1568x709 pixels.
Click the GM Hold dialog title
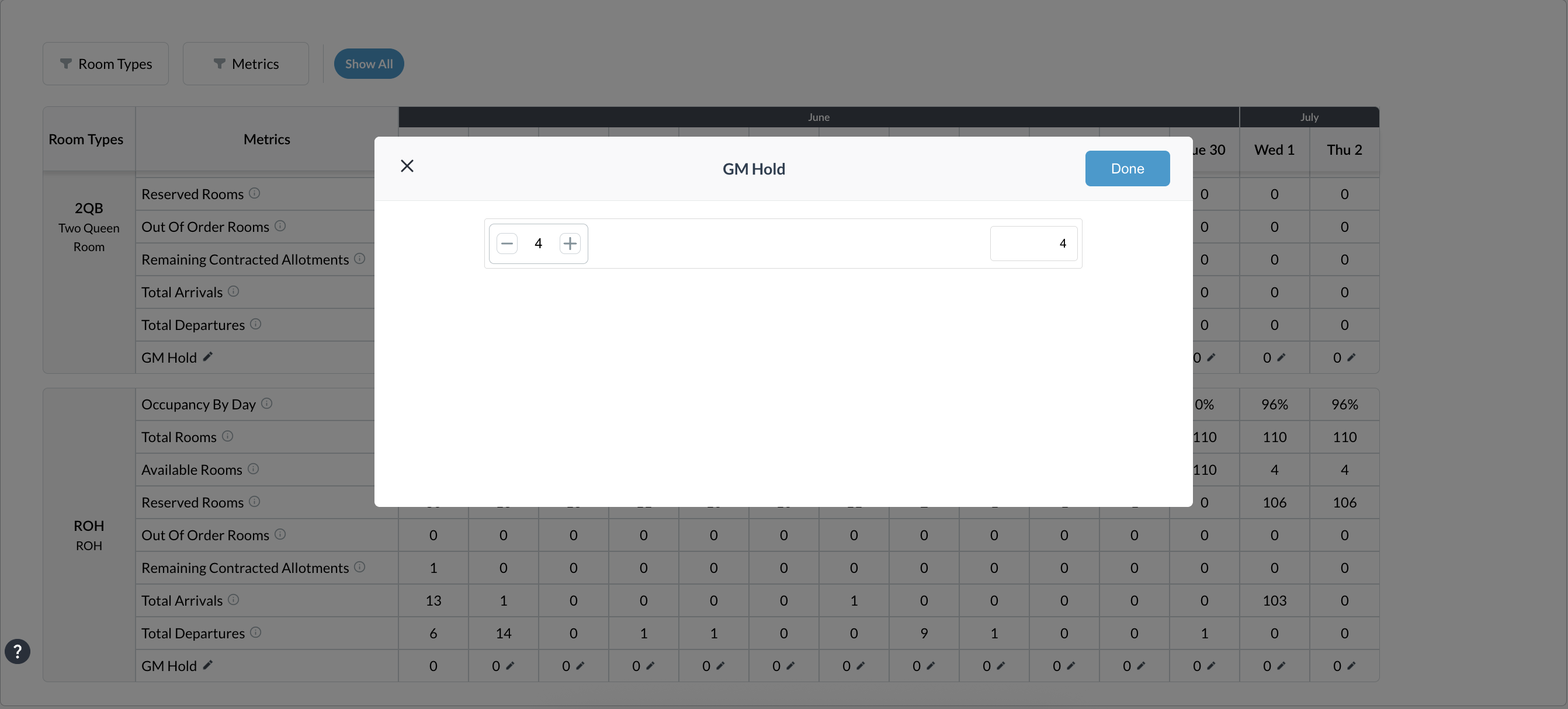[x=754, y=169]
